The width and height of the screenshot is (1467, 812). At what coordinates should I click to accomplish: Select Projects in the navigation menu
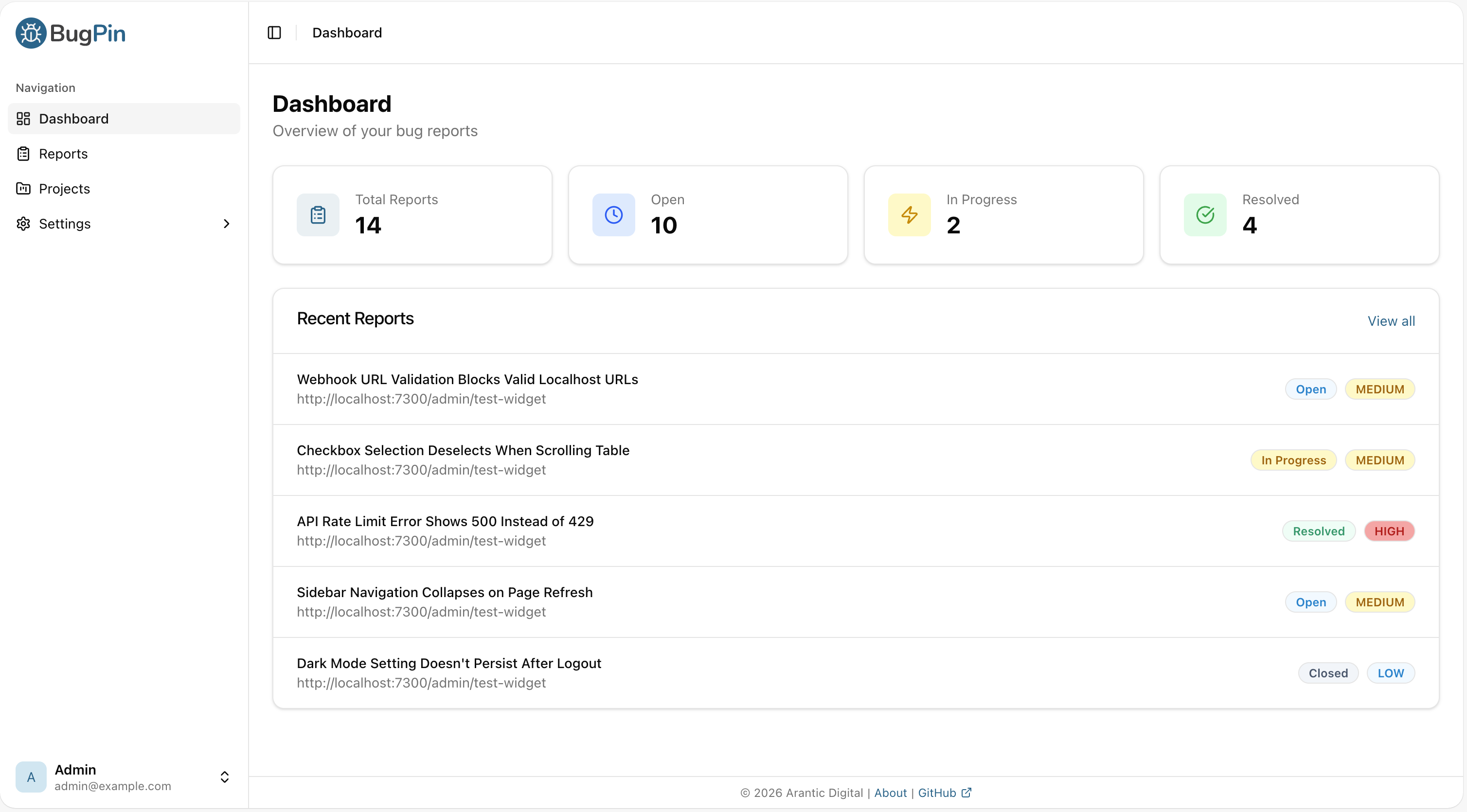(64, 189)
